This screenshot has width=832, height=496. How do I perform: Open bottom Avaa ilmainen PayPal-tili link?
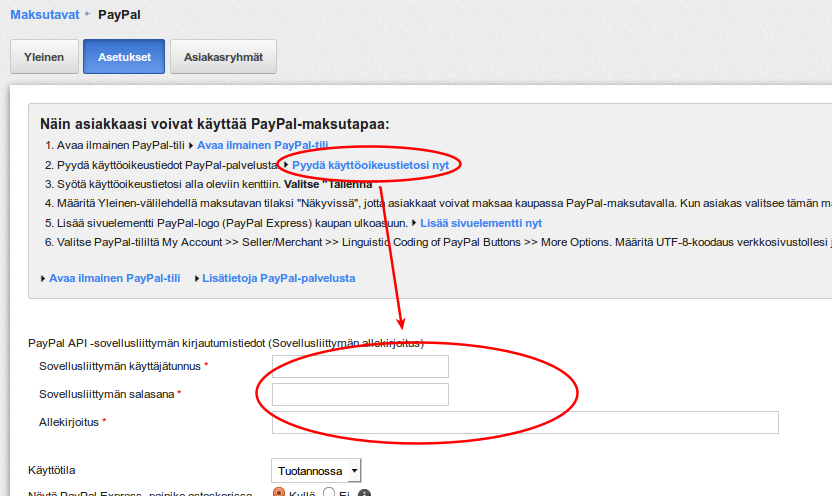click(x=115, y=279)
